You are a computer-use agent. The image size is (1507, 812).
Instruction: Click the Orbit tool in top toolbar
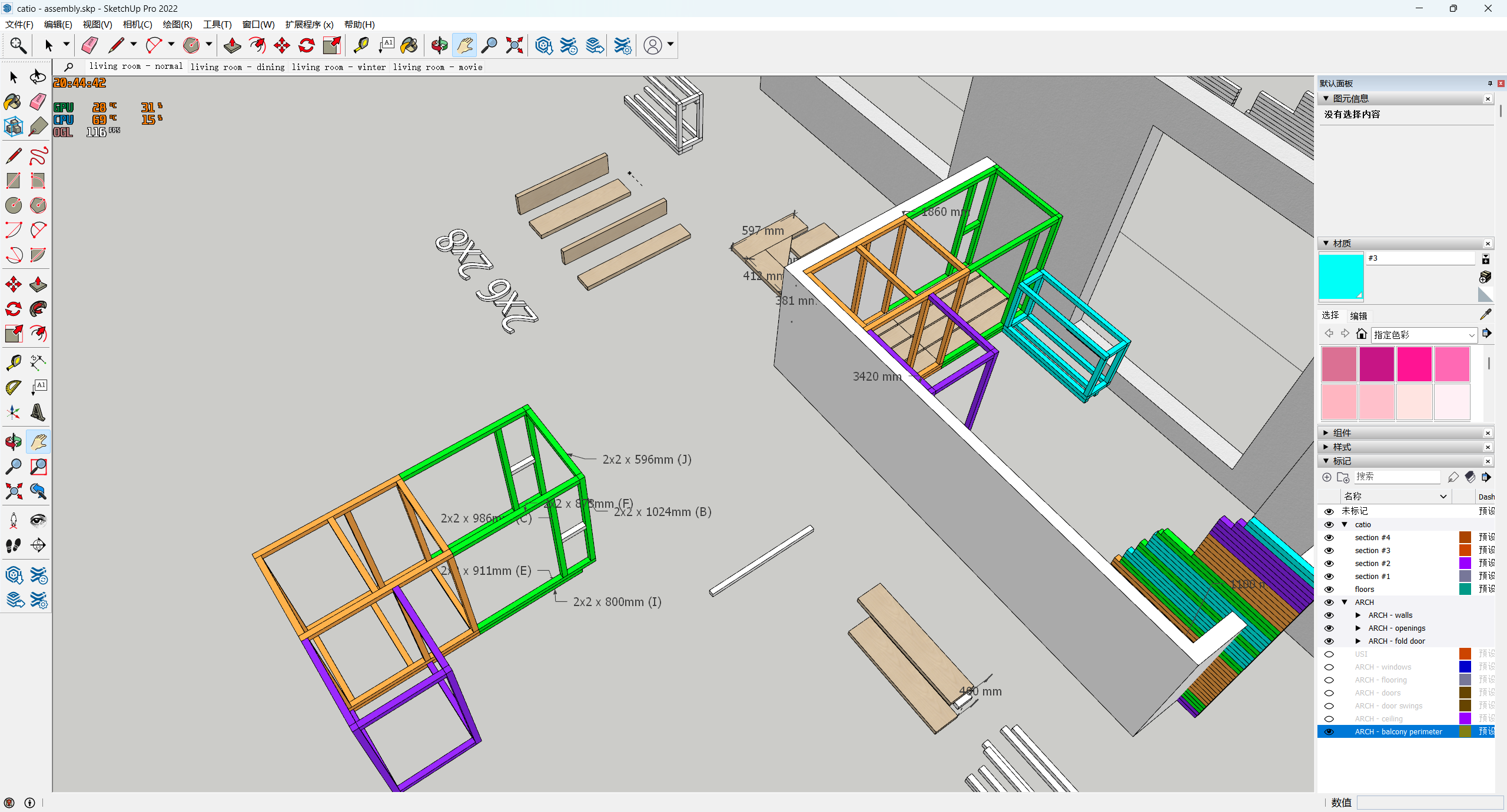(439, 45)
